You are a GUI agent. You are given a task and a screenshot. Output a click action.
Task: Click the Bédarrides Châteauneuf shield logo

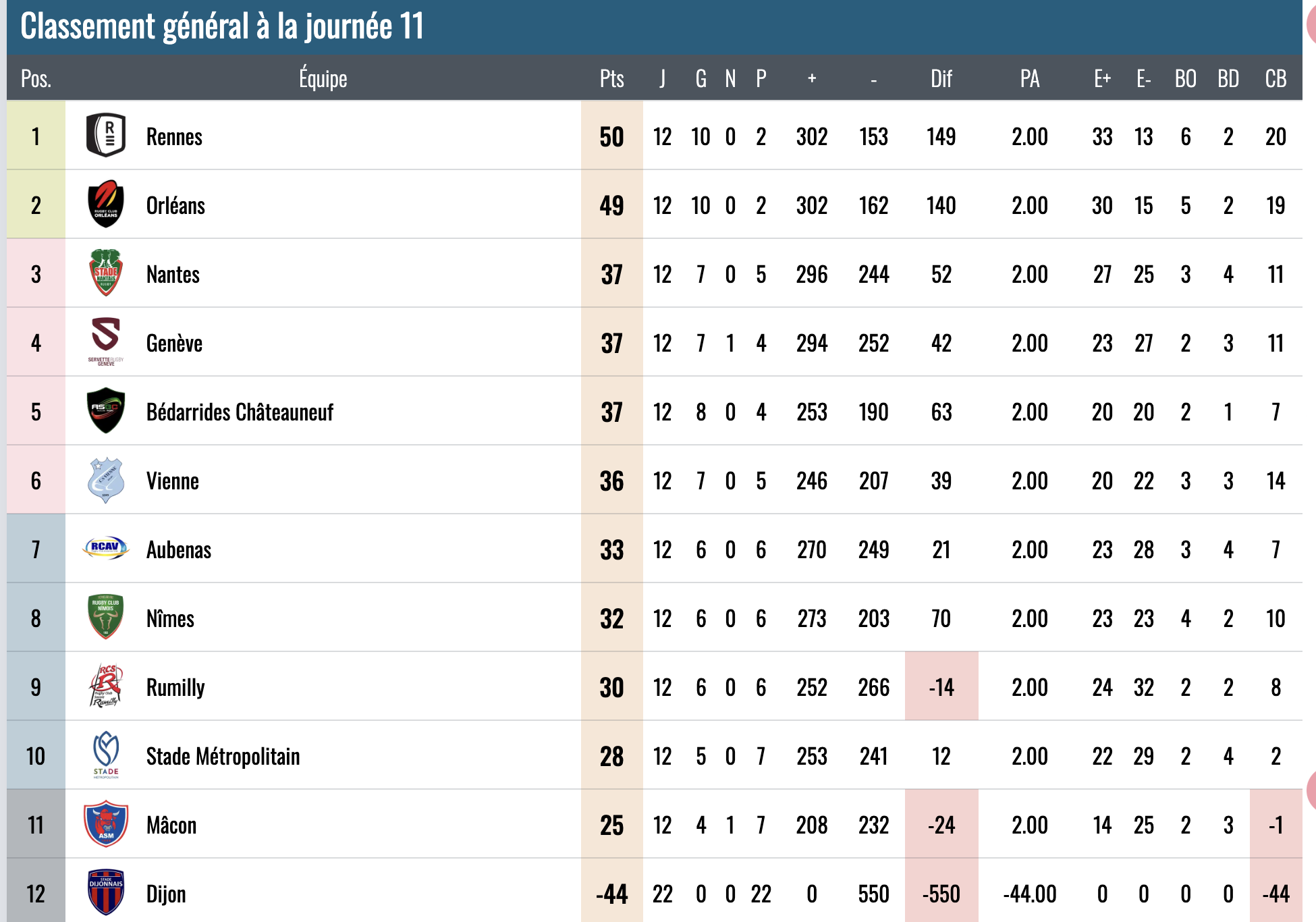point(106,410)
